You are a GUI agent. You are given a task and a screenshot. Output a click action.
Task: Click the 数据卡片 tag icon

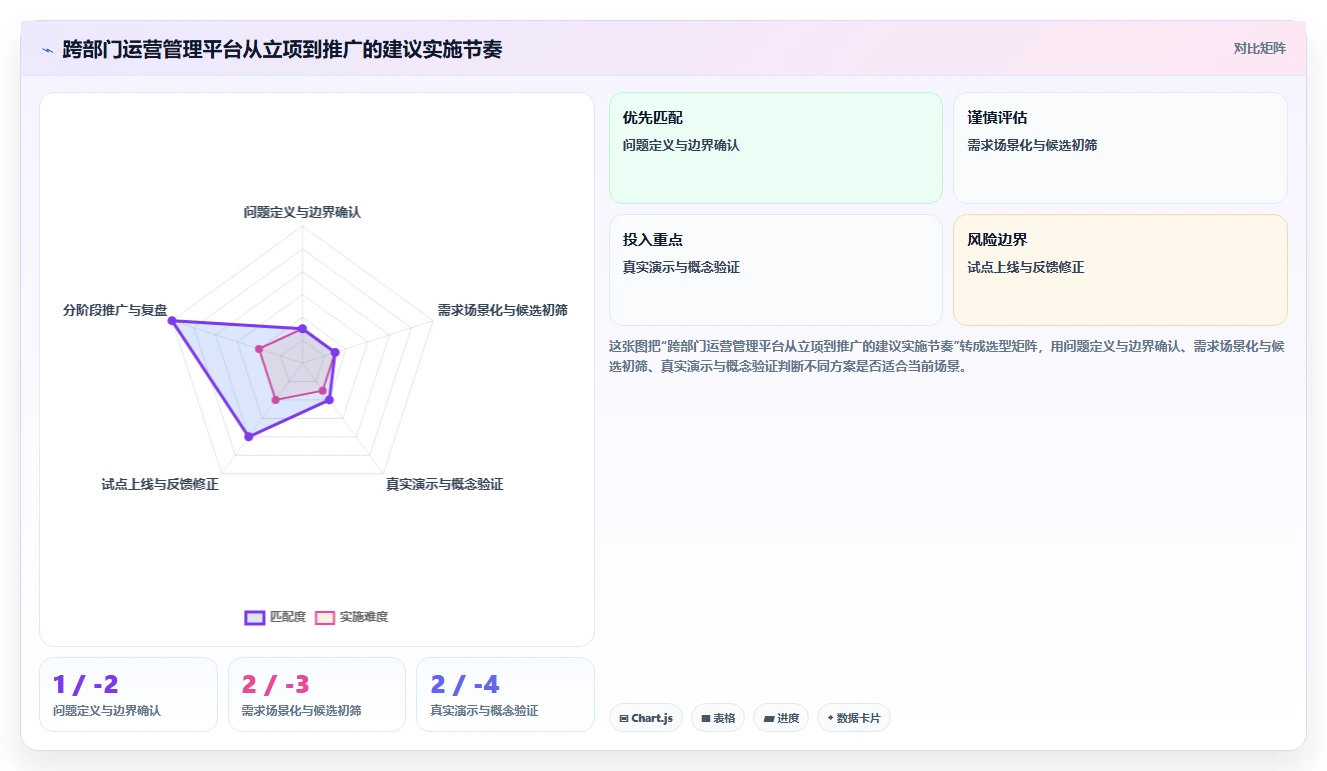[x=831, y=718]
